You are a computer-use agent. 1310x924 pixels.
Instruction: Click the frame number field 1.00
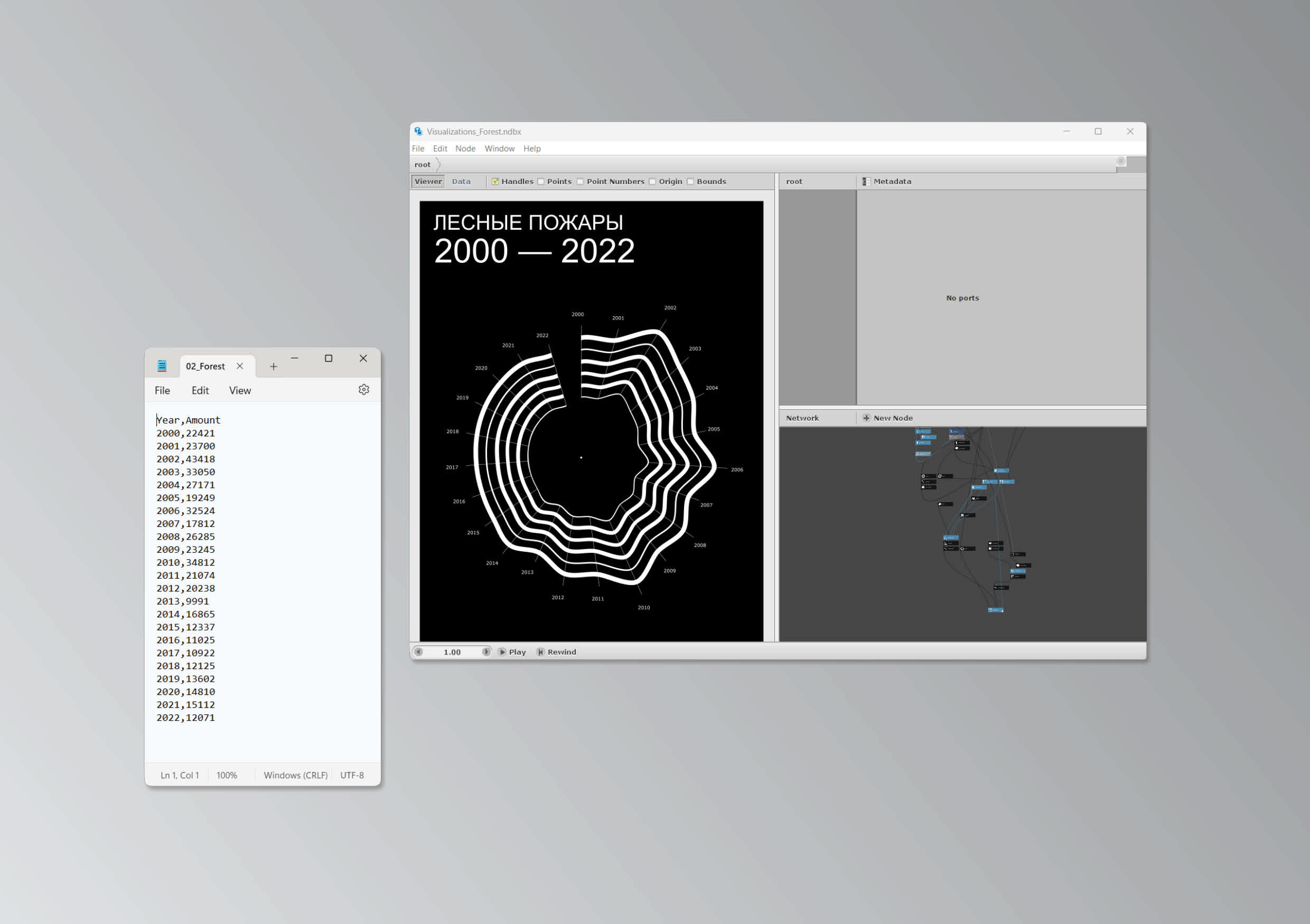click(x=452, y=652)
